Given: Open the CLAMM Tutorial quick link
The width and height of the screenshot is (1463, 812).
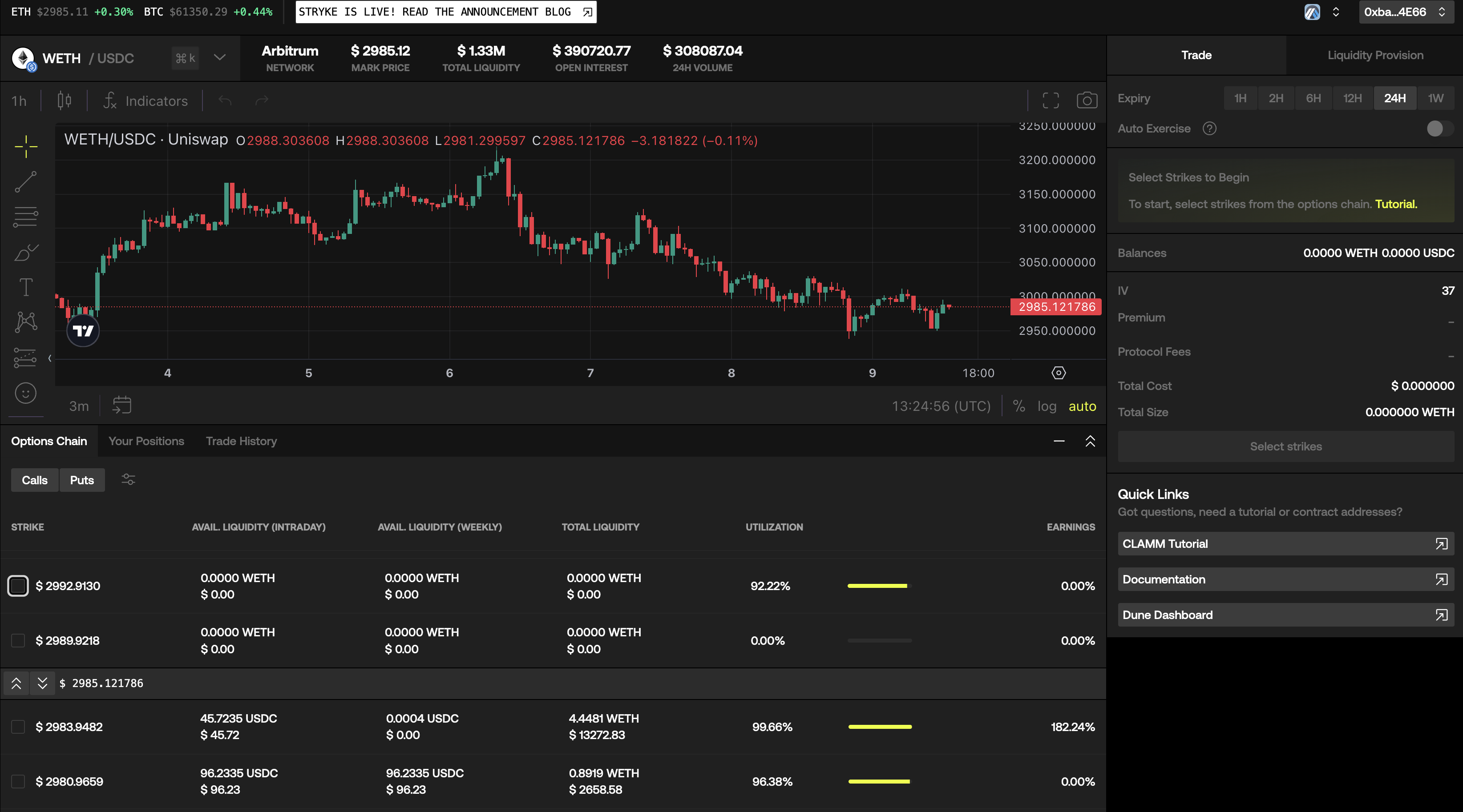Looking at the screenshot, I should point(1286,543).
